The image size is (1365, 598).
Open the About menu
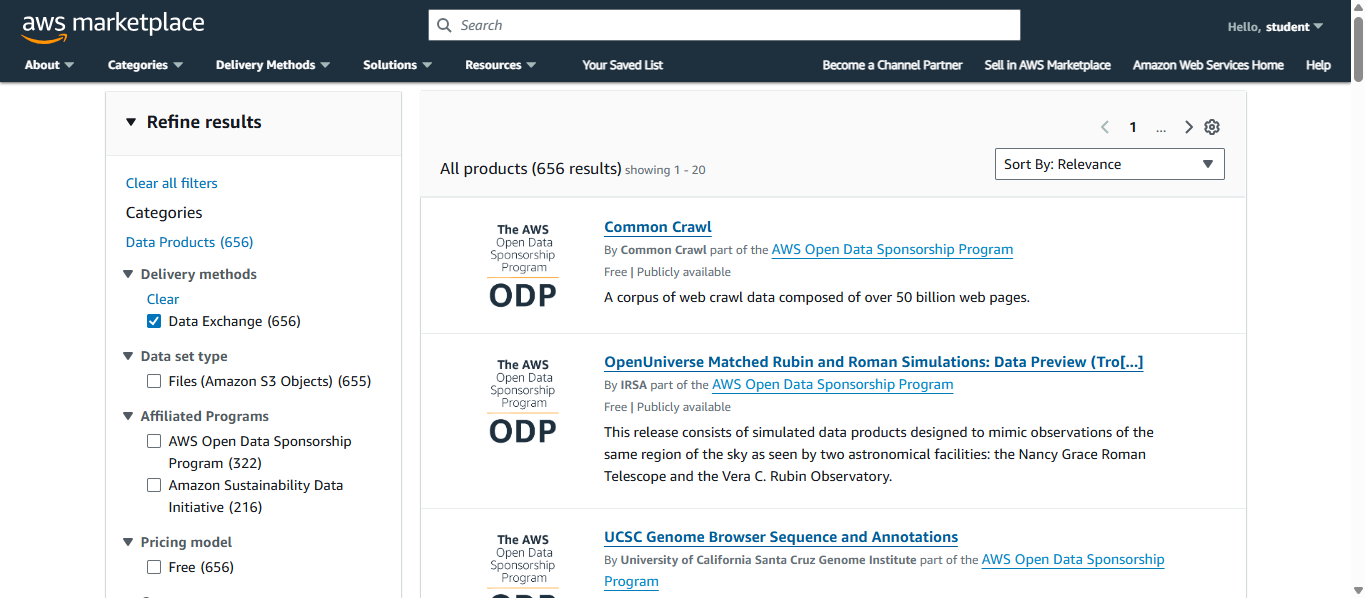(49, 65)
